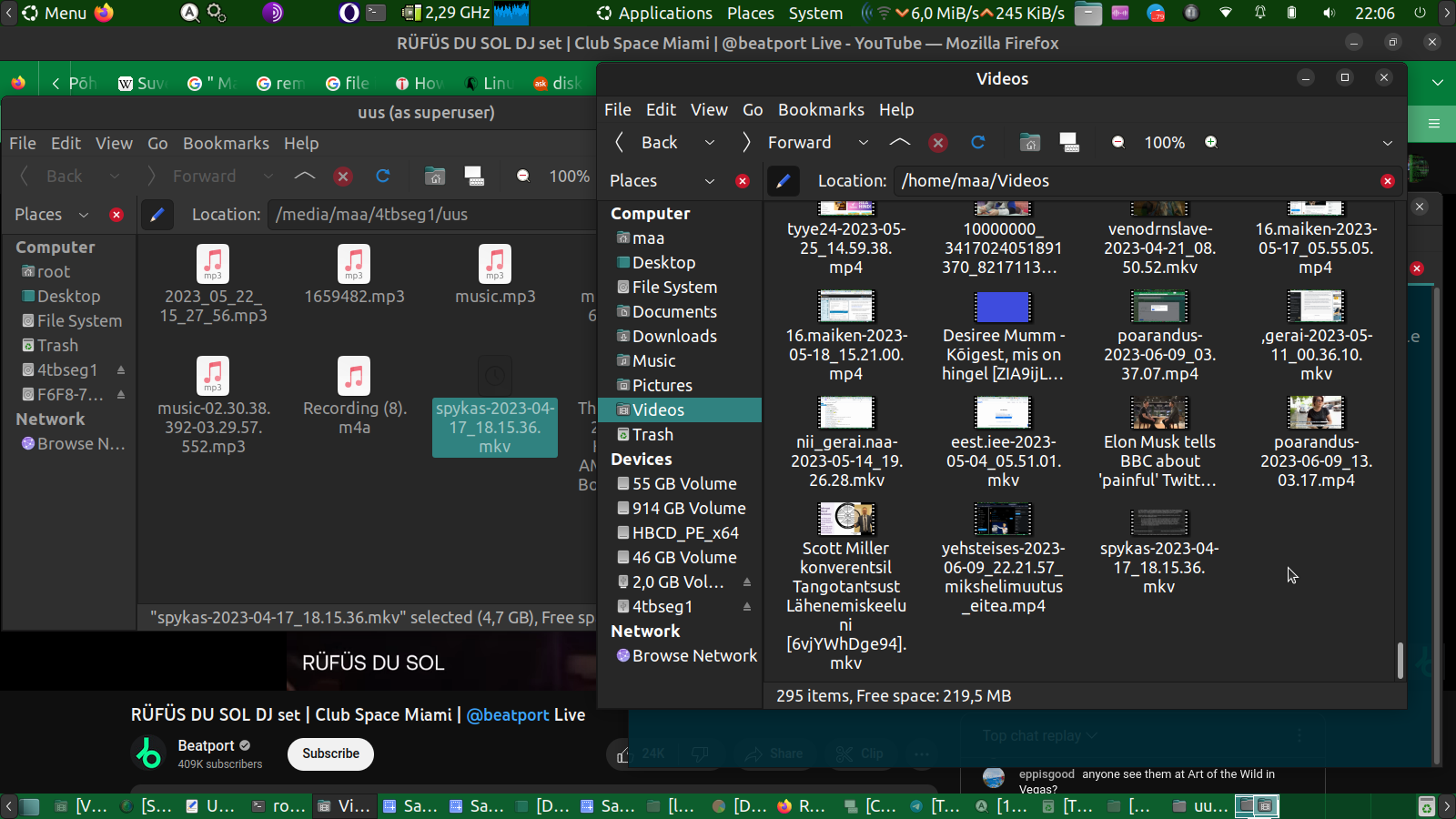Reload the Videos folder view
This screenshot has height=819, width=1456.
[x=978, y=142]
